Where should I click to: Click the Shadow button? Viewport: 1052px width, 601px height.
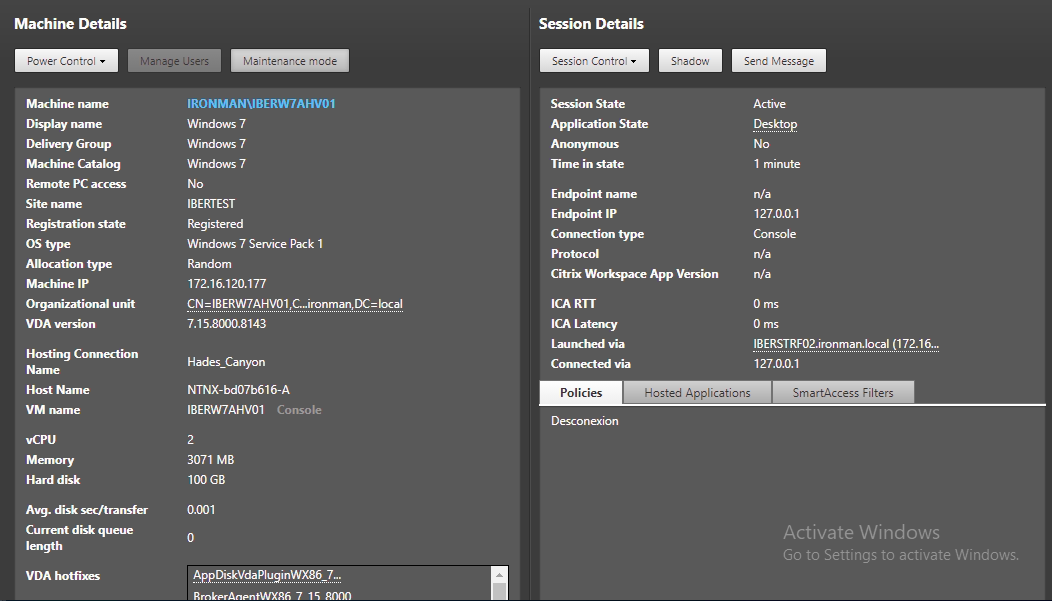click(690, 60)
